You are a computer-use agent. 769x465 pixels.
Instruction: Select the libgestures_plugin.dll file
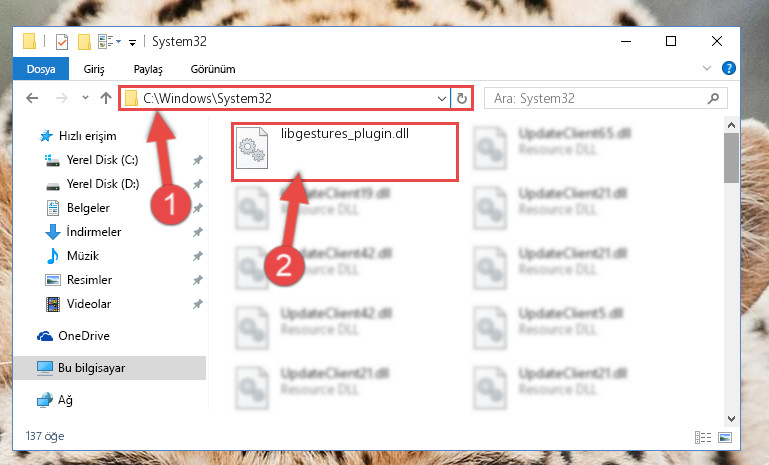[345, 152]
